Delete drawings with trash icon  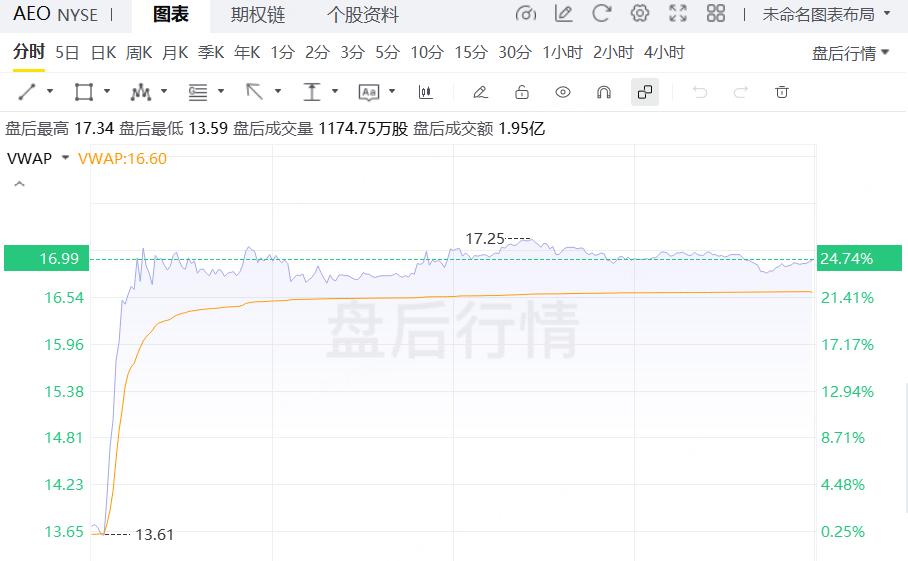click(782, 91)
